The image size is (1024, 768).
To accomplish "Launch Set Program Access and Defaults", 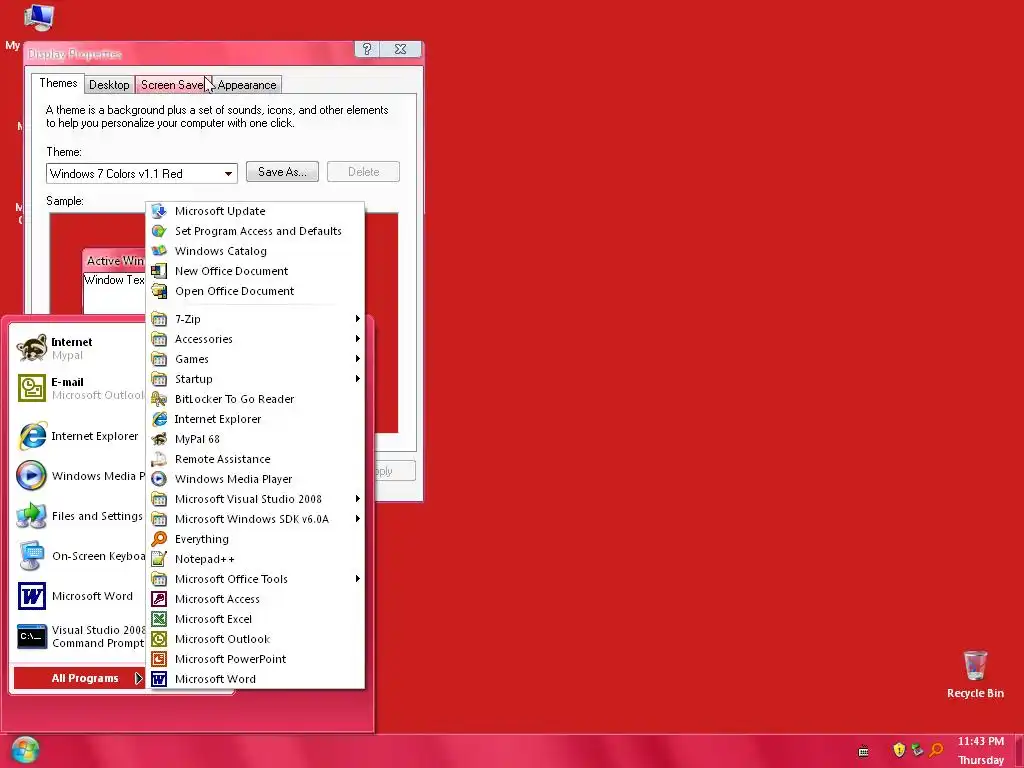I will point(255,231).
